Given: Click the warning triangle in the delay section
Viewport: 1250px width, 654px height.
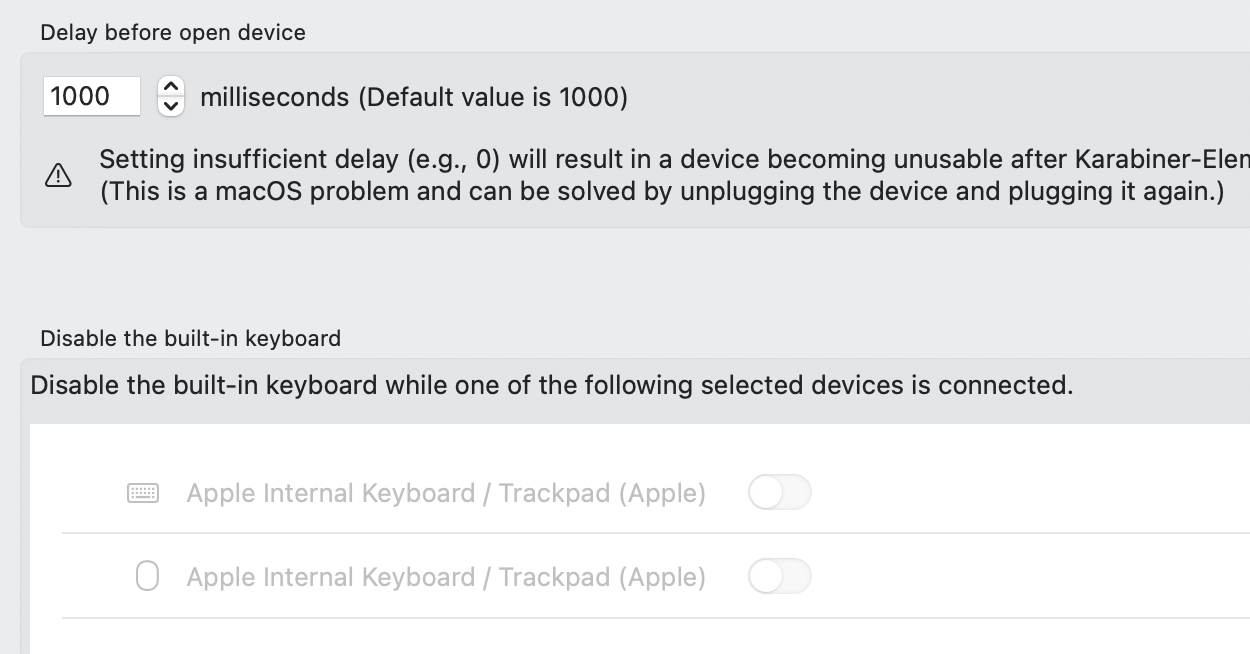Looking at the screenshot, I should pyautogui.click(x=58, y=176).
